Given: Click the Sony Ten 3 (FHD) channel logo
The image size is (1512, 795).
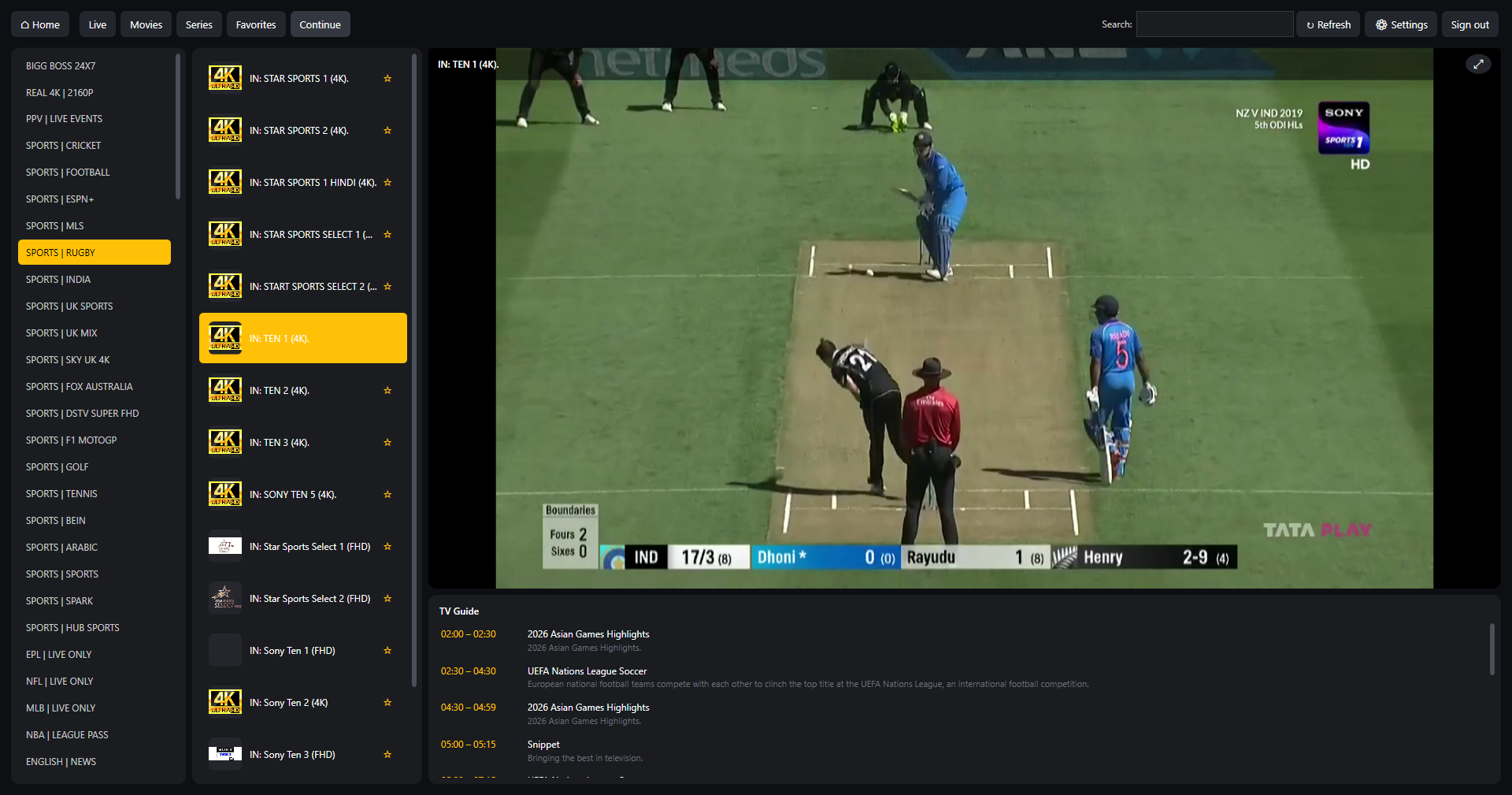Looking at the screenshot, I should [x=225, y=755].
